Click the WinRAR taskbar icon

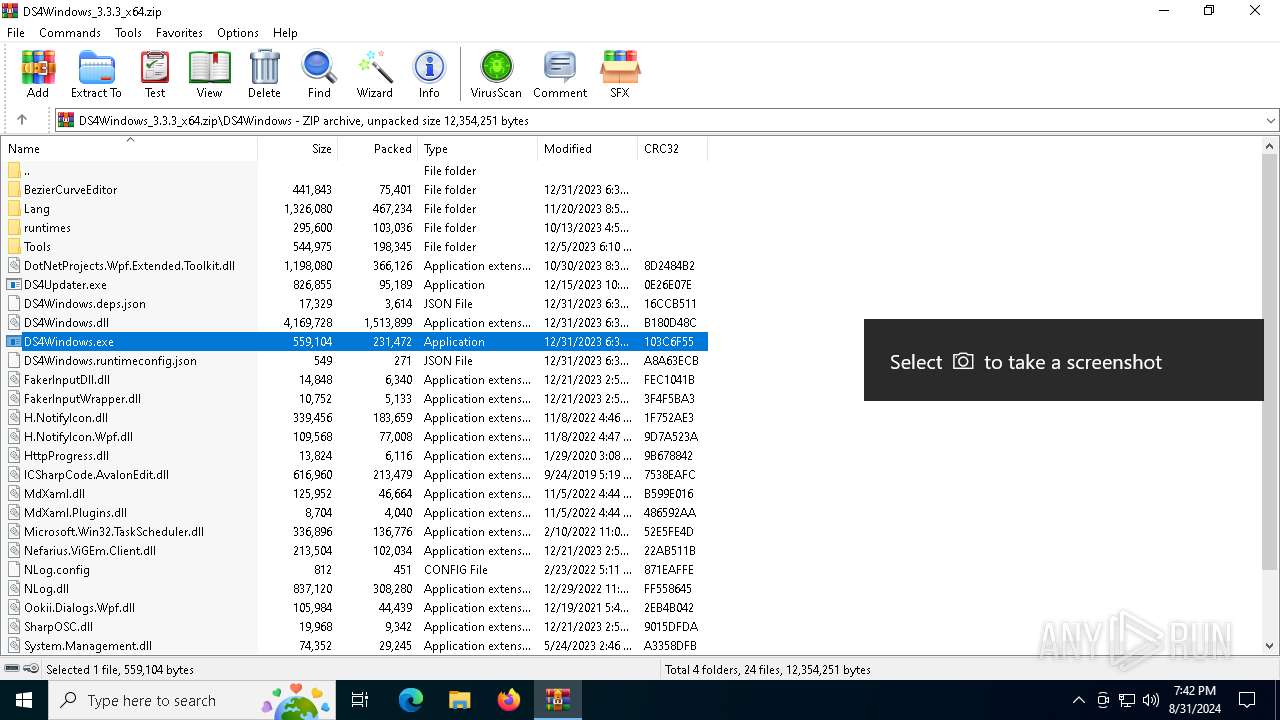click(x=557, y=700)
